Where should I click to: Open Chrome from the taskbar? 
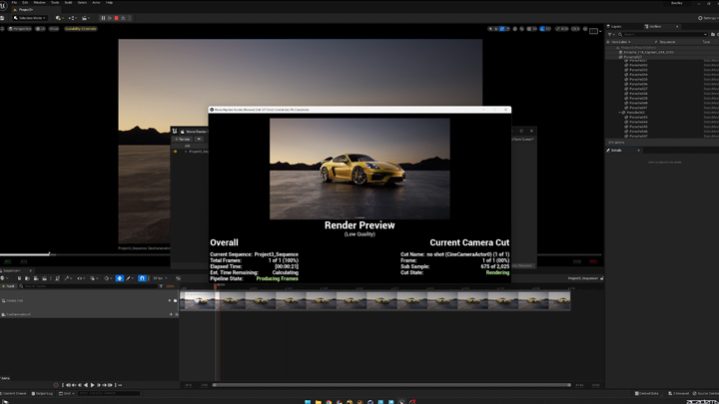point(329,402)
